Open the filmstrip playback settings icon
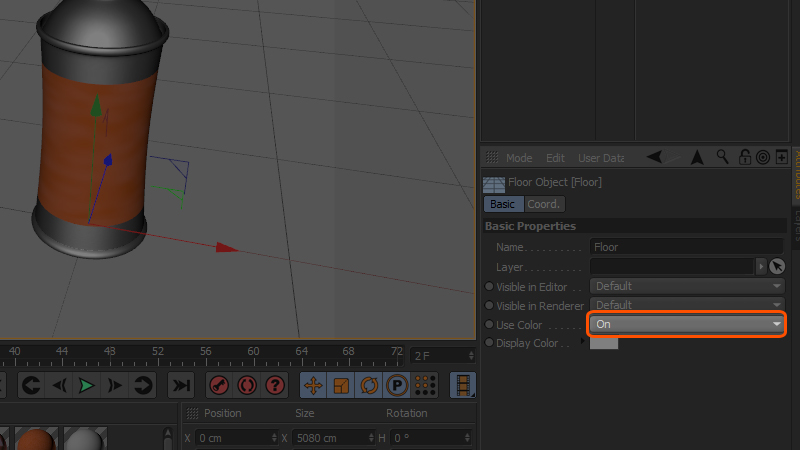The width and height of the screenshot is (800, 450). tap(463, 385)
